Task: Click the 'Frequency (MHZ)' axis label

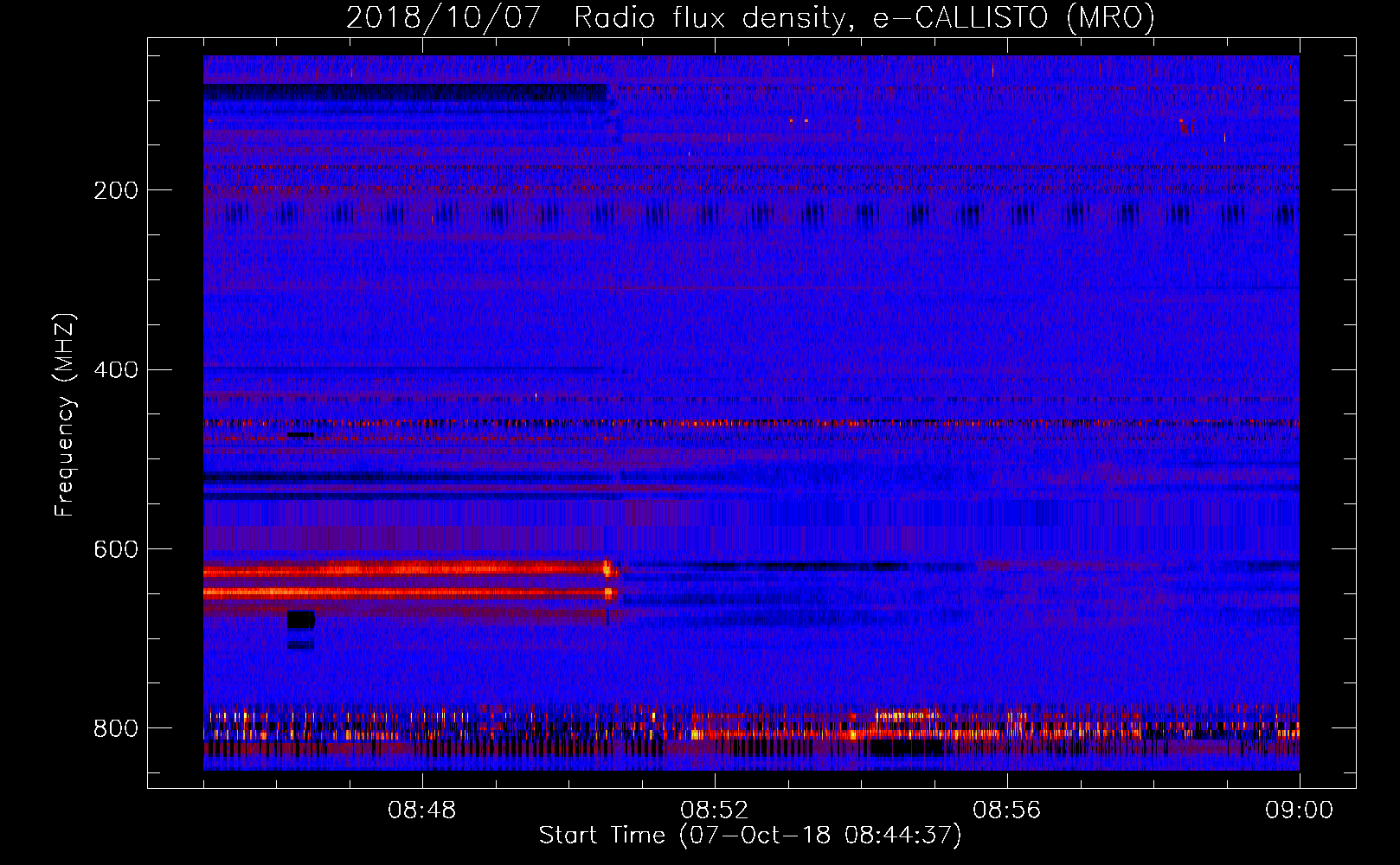Action: (65, 415)
